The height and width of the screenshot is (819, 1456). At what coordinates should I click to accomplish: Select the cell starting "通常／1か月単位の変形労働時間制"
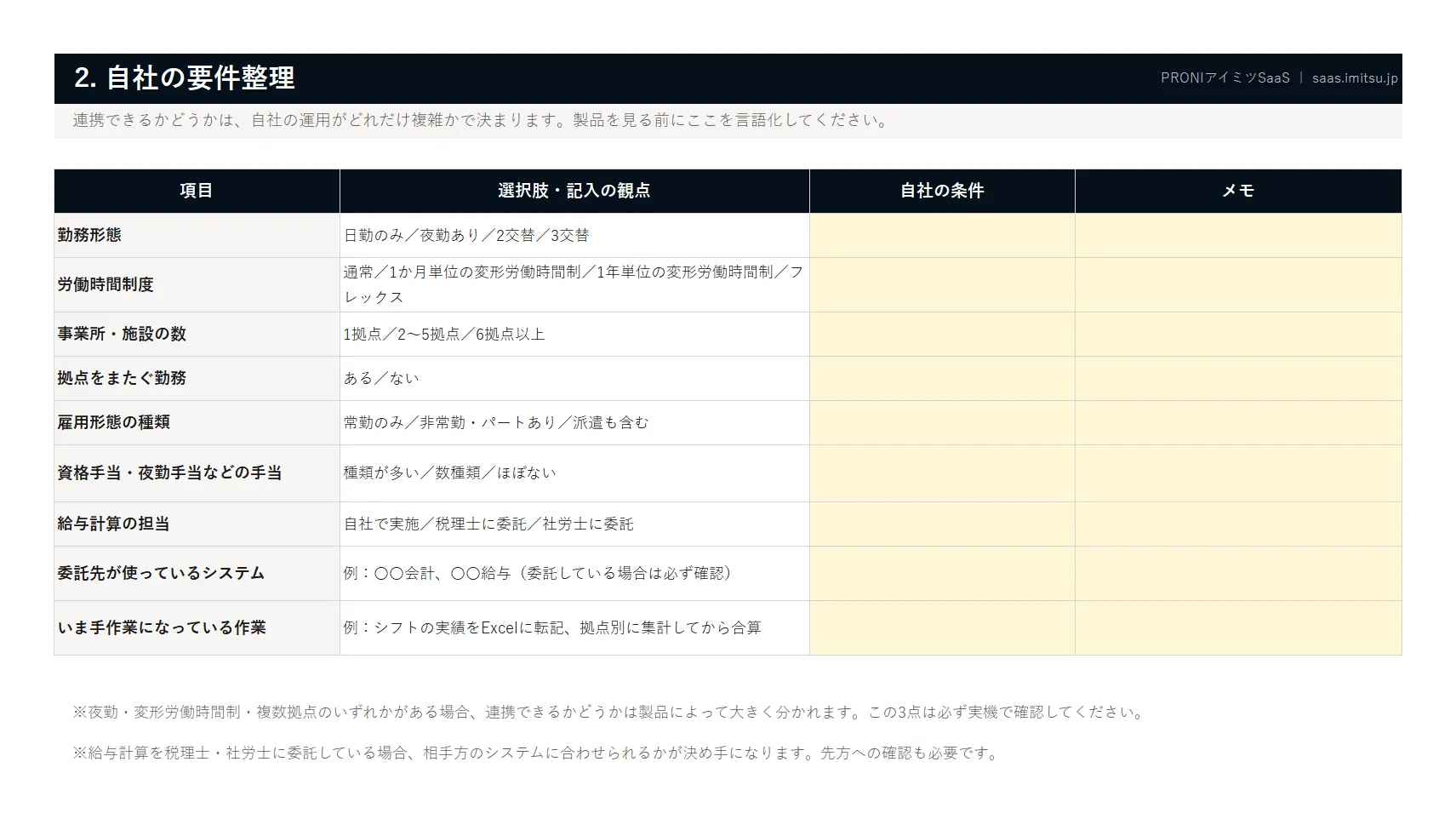coord(574,284)
